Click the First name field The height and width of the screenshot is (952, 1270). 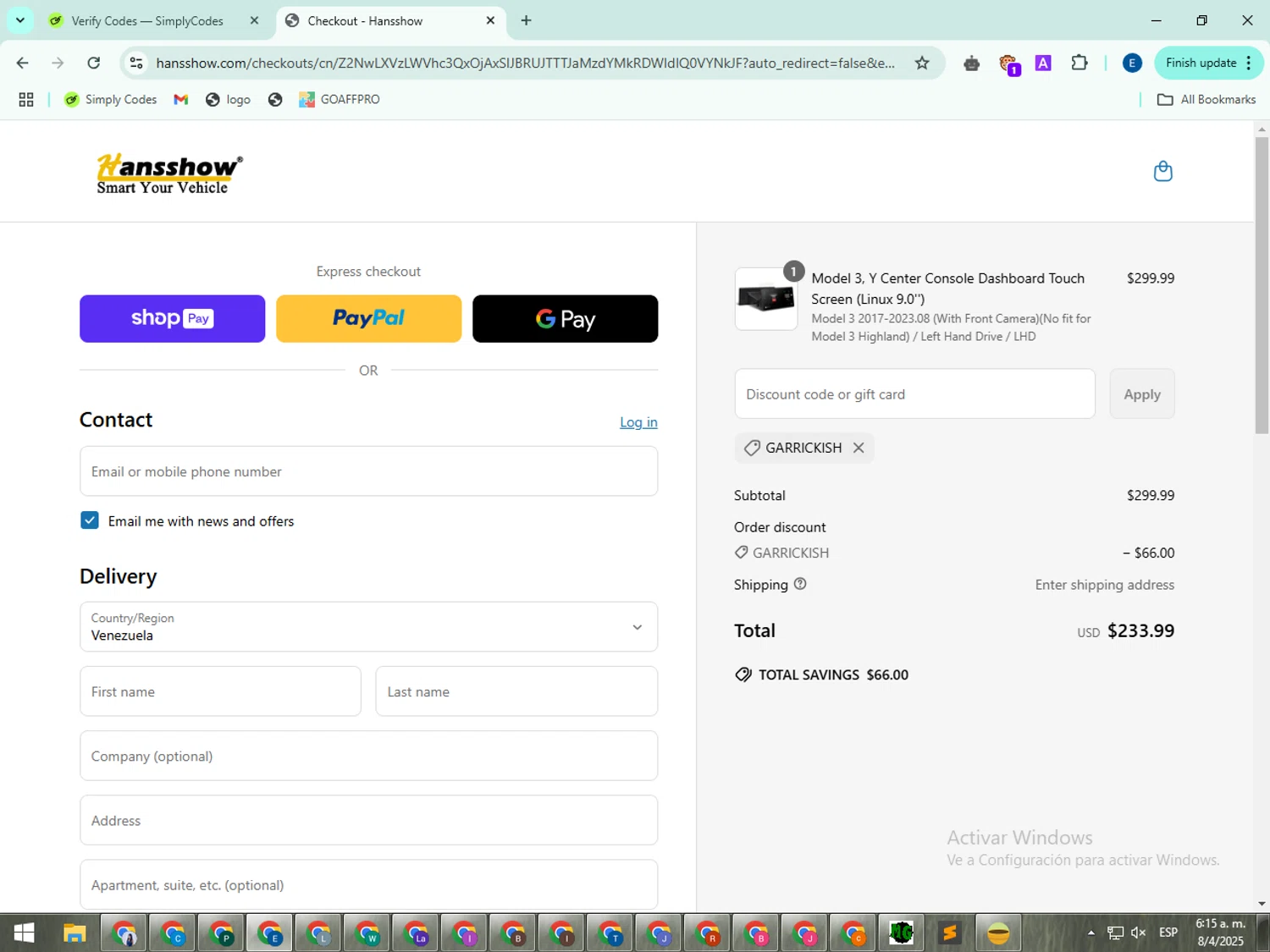[x=220, y=691]
